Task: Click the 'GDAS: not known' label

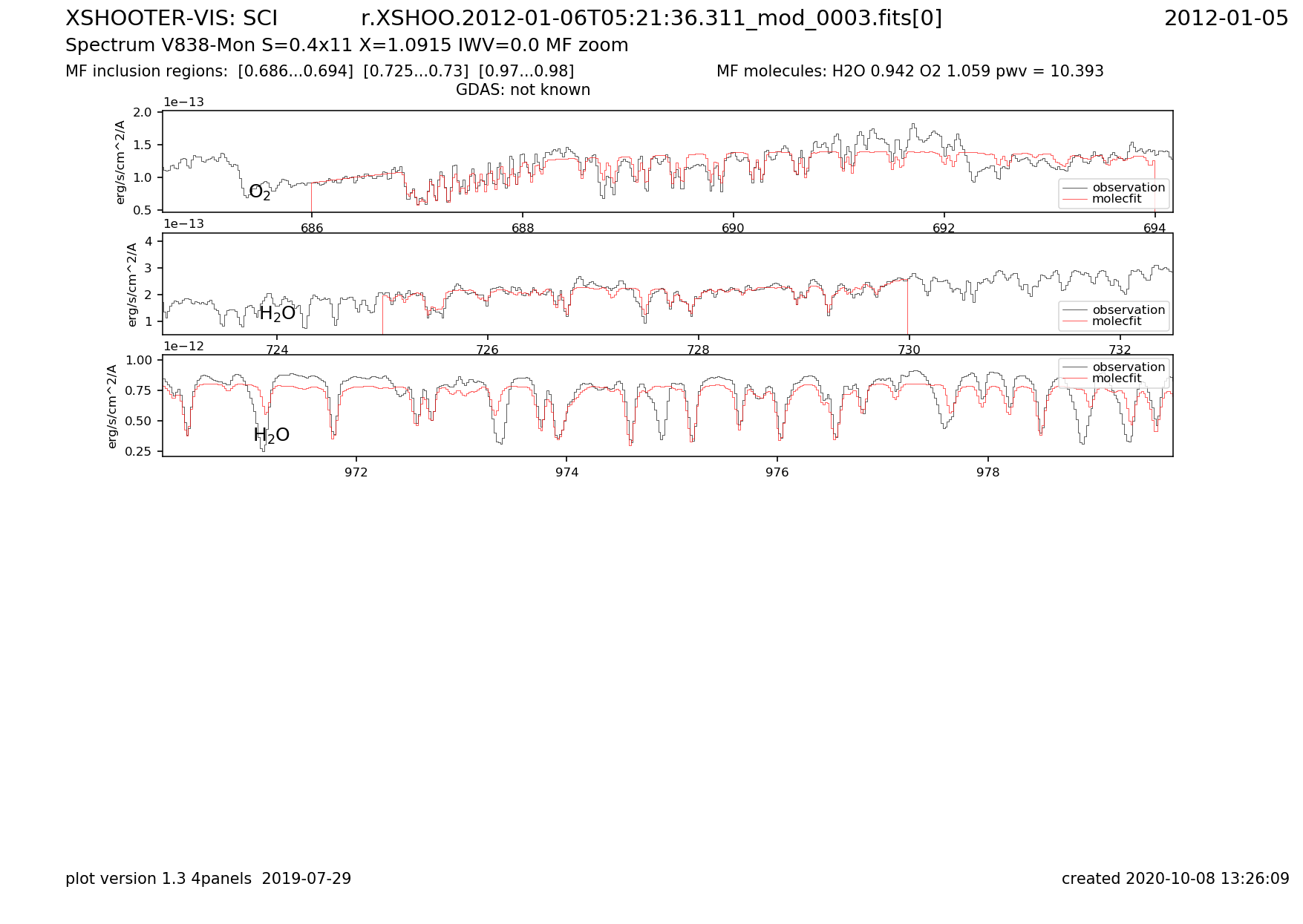Action: tap(523, 90)
